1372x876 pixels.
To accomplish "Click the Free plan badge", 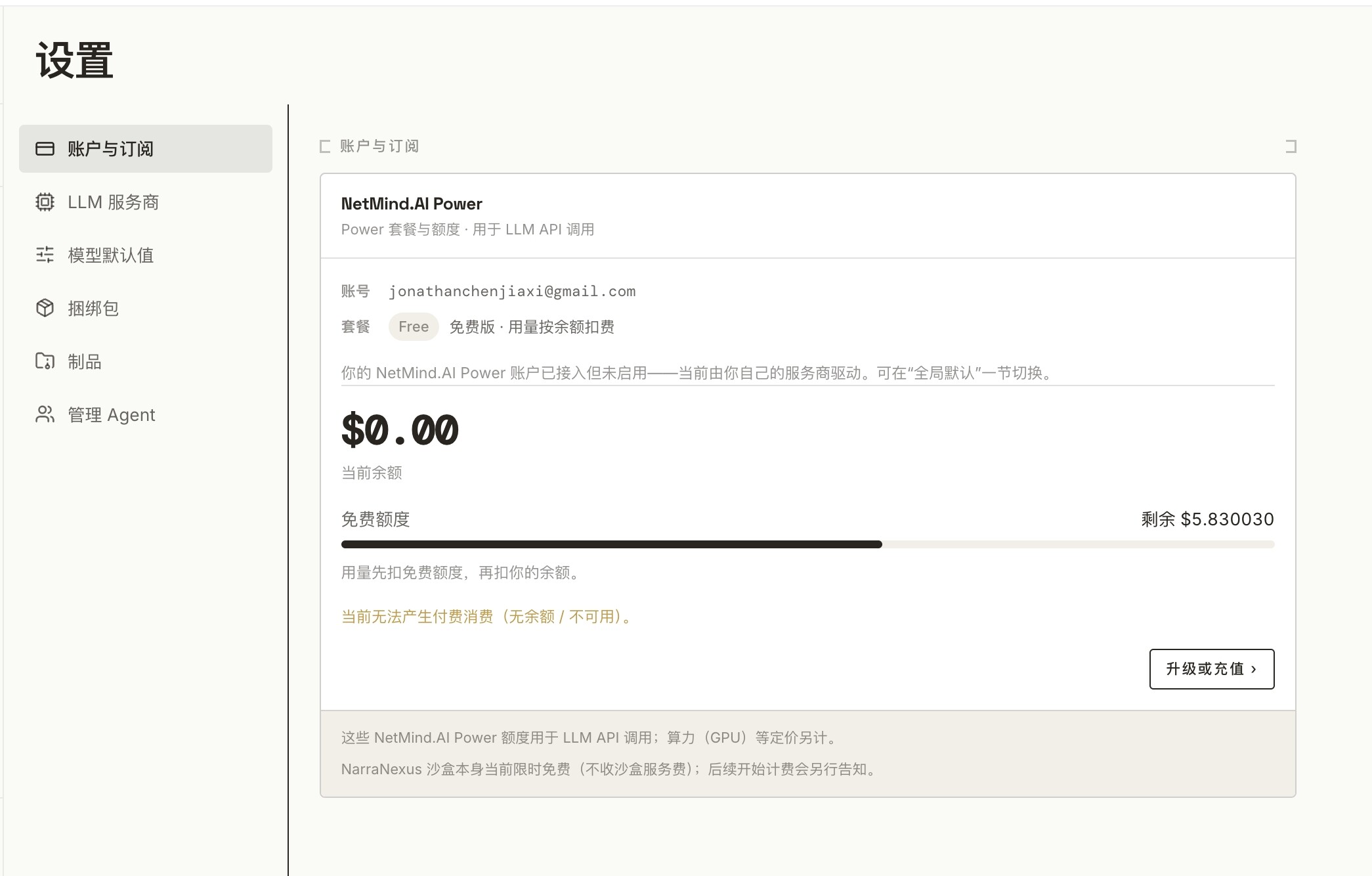I will pyautogui.click(x=414, y=327).
